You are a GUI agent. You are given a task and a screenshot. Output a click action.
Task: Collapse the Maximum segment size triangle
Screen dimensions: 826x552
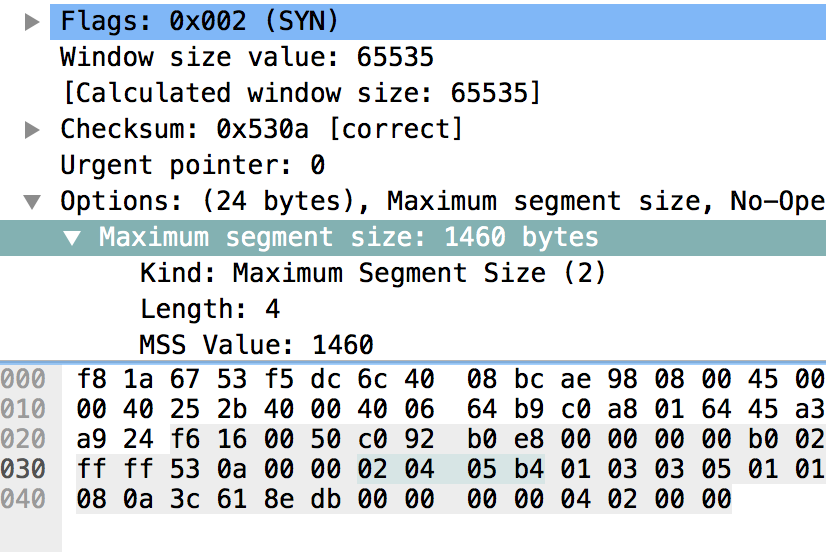pos(72,238)
